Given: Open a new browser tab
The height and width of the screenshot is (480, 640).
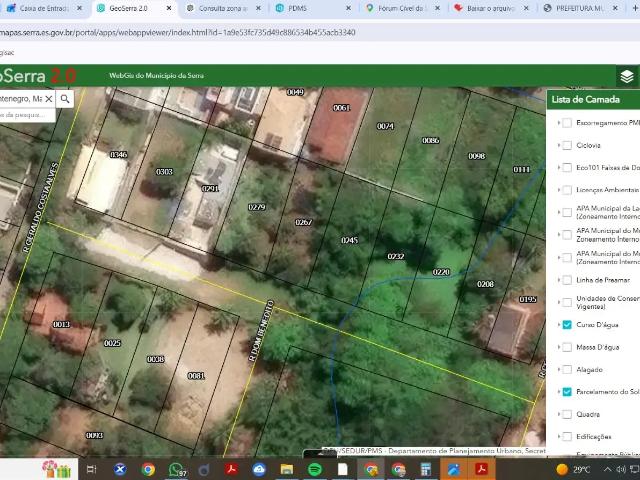Looking at the screenshot, I should (x=635, y=8).
